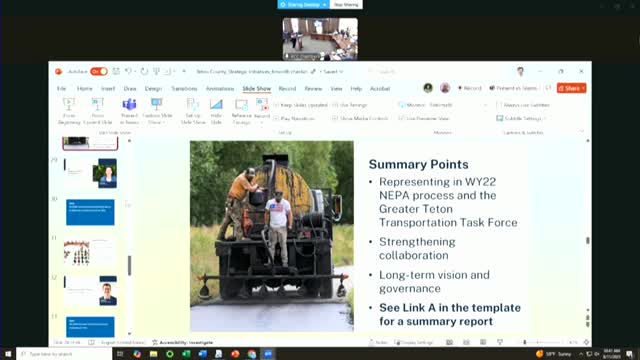The image size is (640, 360).
Task: Click Stop Sharing at the top
Action: [346, 4]
